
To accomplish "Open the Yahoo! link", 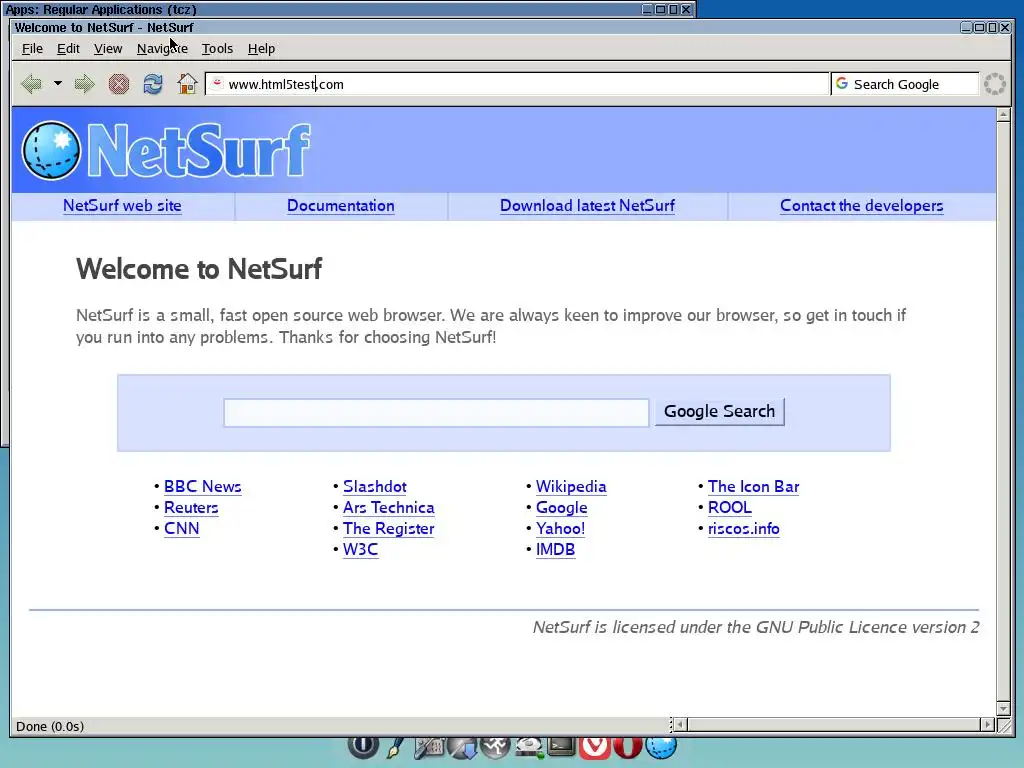I will 560,528.
